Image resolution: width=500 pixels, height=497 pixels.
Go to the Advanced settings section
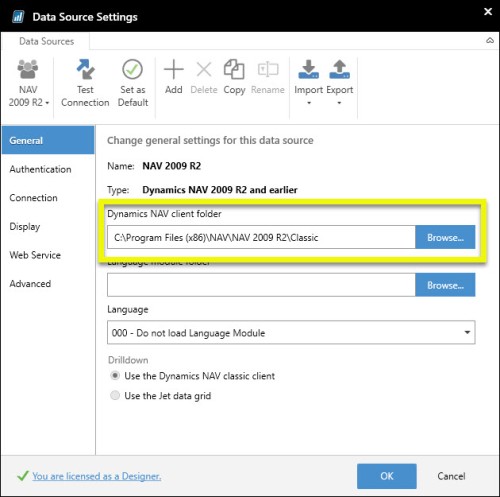(30, 284)
